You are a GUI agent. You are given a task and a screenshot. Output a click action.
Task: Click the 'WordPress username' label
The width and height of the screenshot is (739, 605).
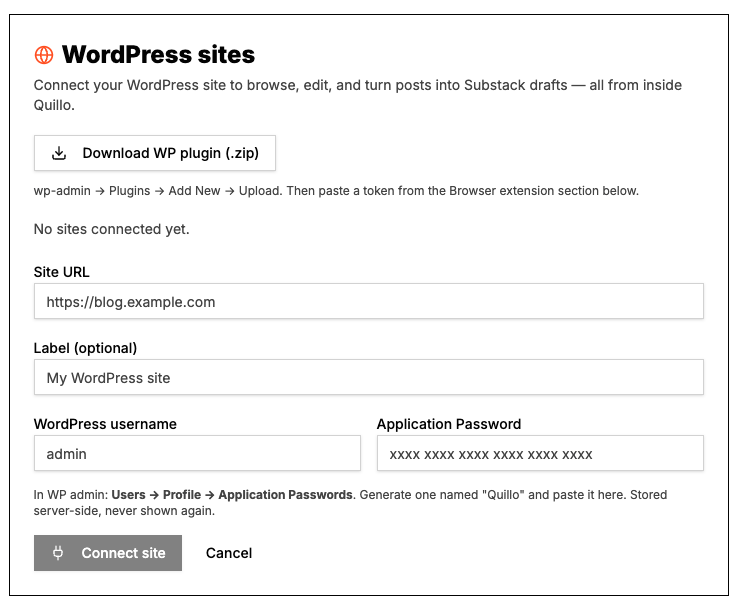(x=105, y=424)
